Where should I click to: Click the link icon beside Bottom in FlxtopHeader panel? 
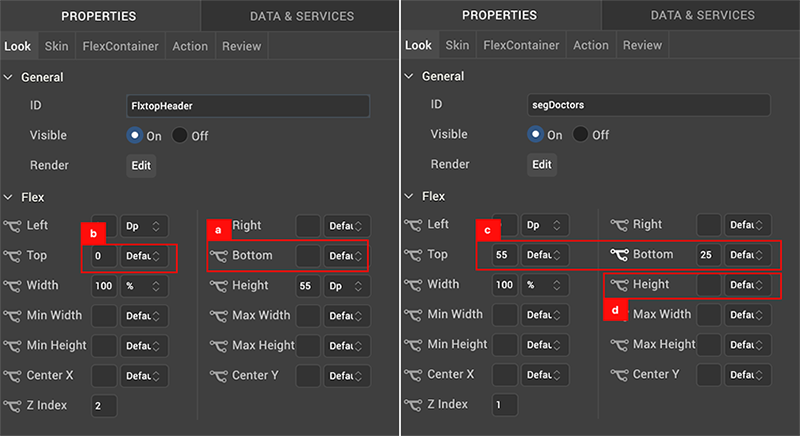(217, 256)
